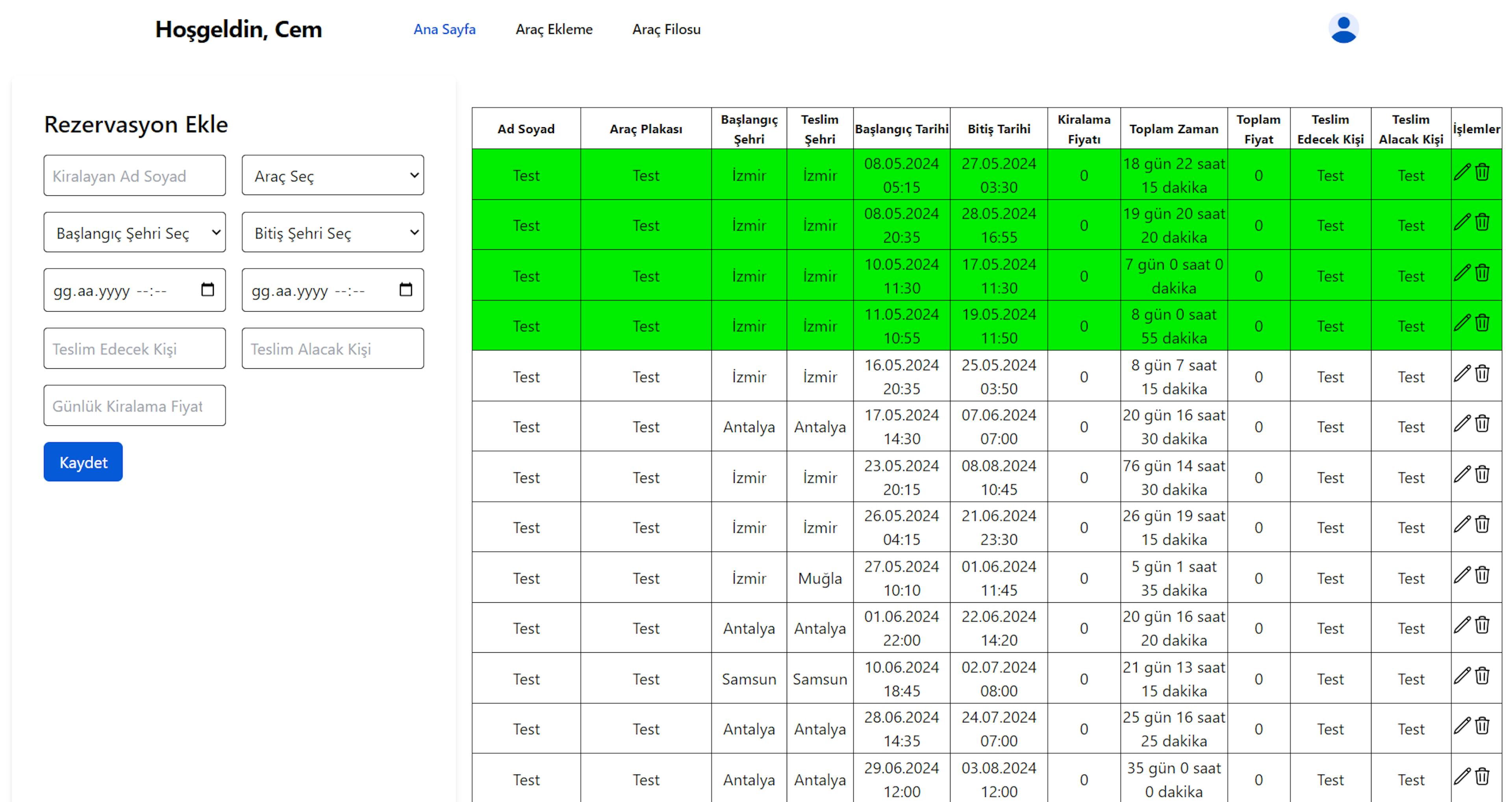The height and width of the screenshot is (802, 1512).
Task: Delete reservation starting 11.05.2024 10:55
Action: pyautogui.click(x=1482, y=322)
